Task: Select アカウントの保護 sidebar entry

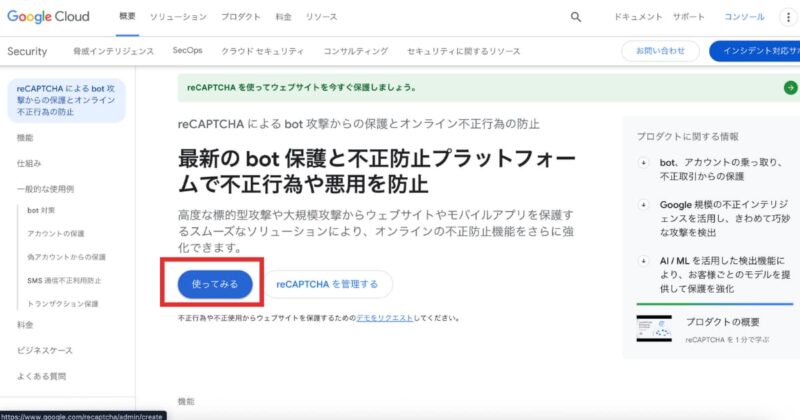Action: 56,234
